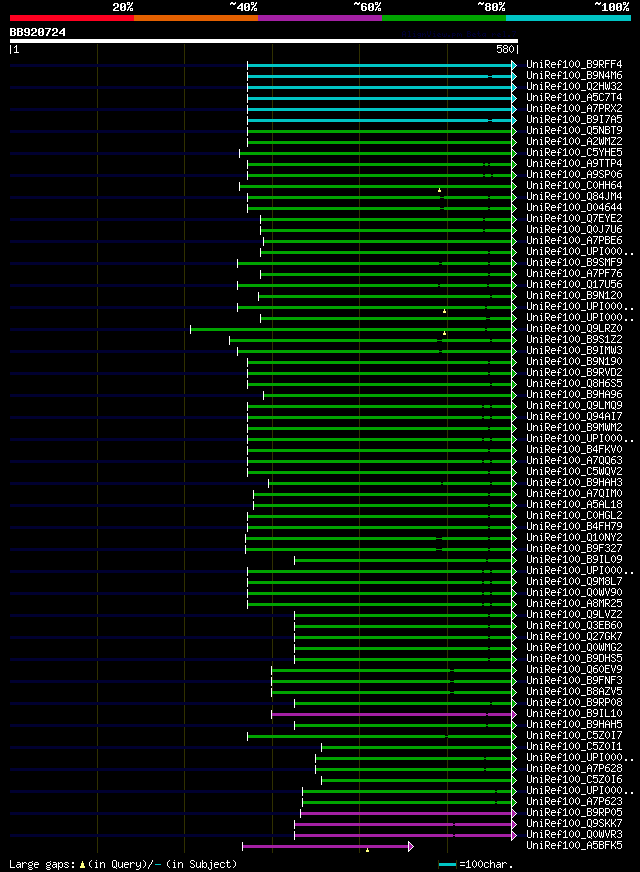
Task: Open hit UniRef100_A7PRX2
Action: [574, 108]
